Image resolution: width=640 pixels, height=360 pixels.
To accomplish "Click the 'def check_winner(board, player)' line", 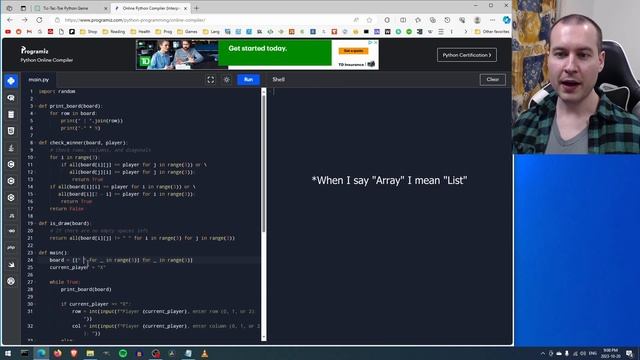I will tap(83, 143).
